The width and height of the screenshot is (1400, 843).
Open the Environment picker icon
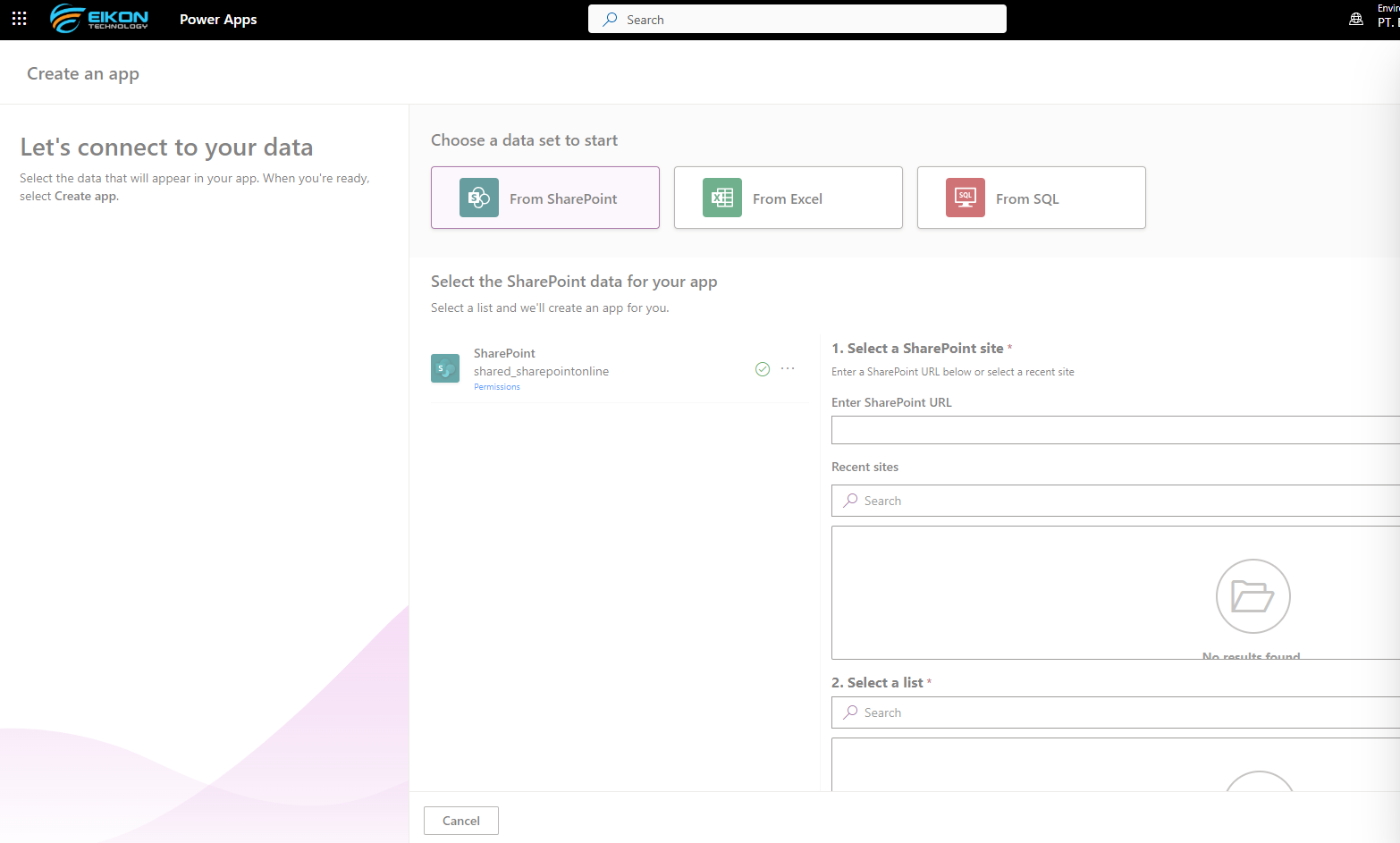click(x=1356, y=19)
